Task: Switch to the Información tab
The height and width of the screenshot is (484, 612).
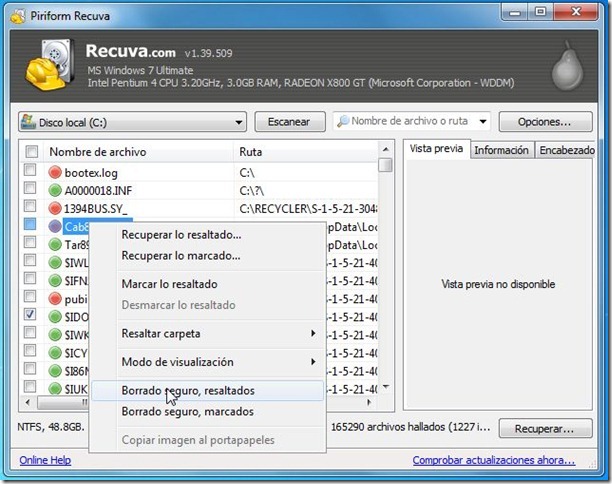Action: point(502,150)
